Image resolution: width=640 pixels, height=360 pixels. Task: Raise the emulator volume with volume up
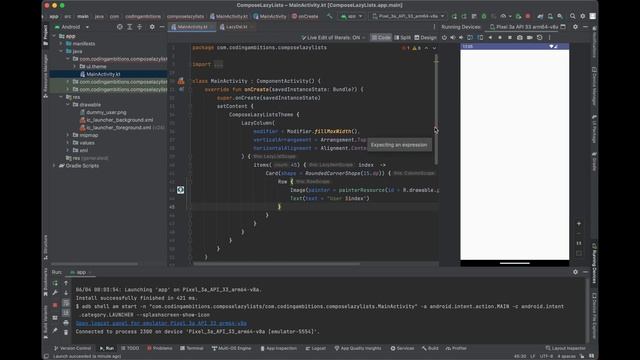[x=453, y=38]
